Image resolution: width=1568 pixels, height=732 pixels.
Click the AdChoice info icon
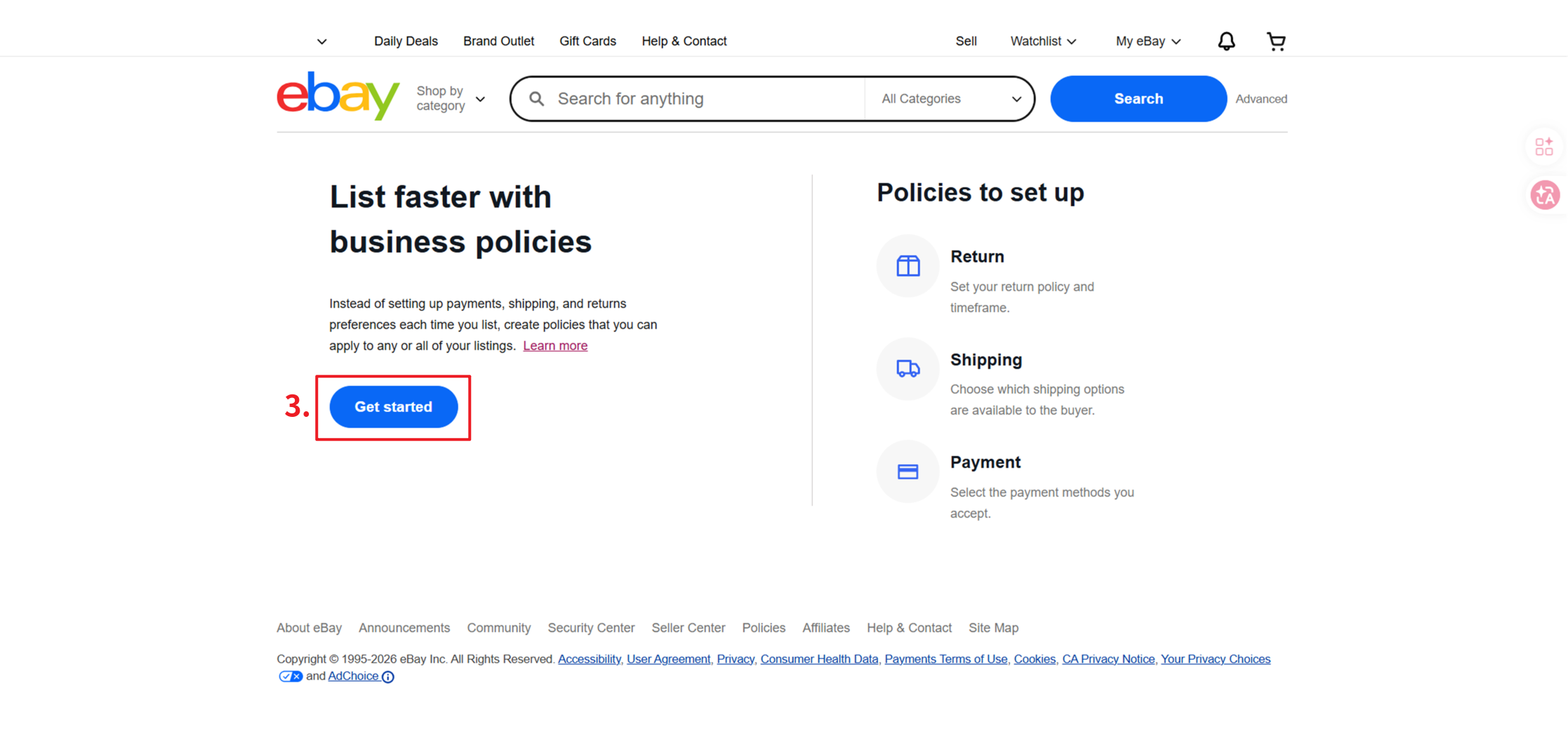(388, 677)
